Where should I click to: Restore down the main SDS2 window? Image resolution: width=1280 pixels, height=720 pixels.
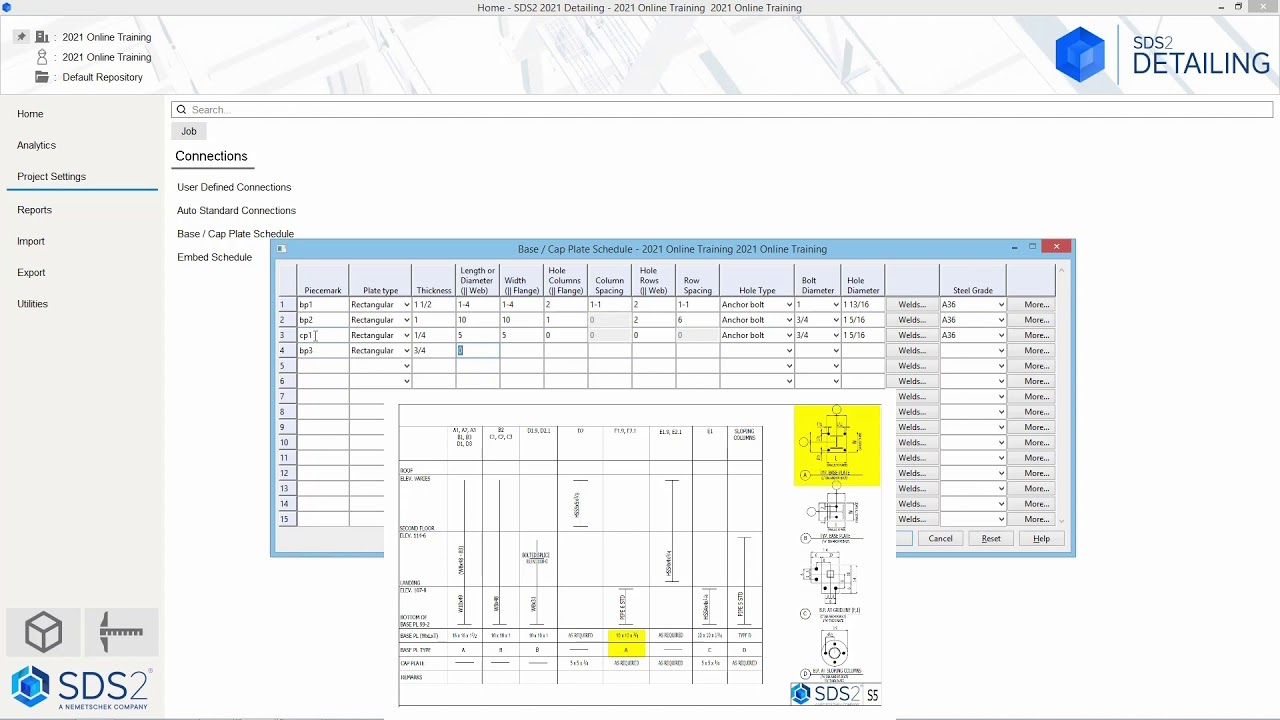pos(1238,7)
